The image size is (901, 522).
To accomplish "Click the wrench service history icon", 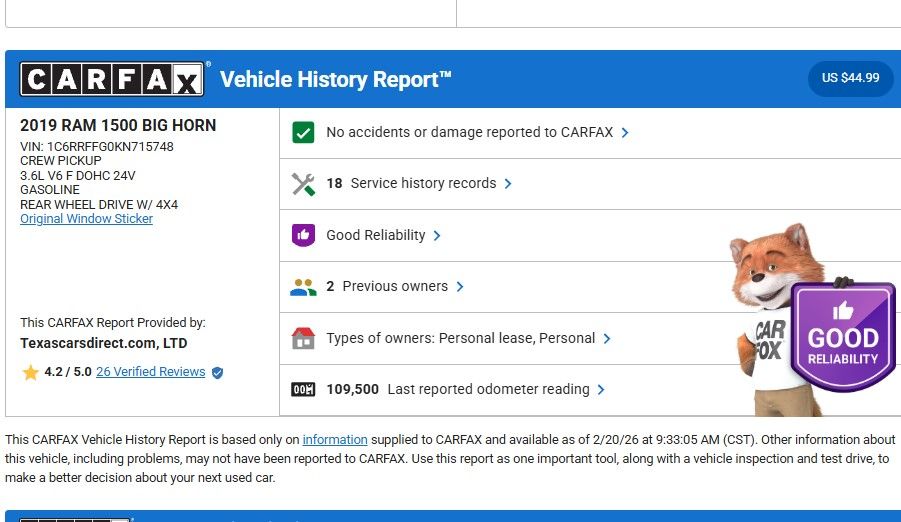I will (303, 184).
